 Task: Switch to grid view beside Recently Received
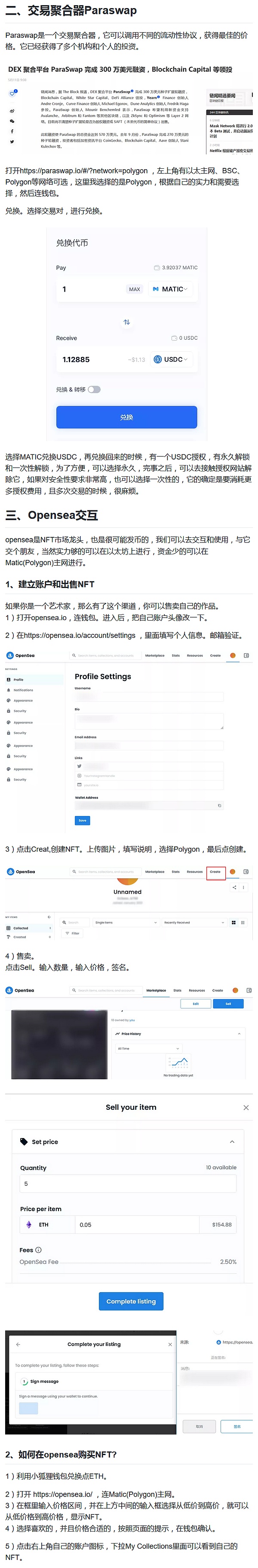click(x=233, y=923)
